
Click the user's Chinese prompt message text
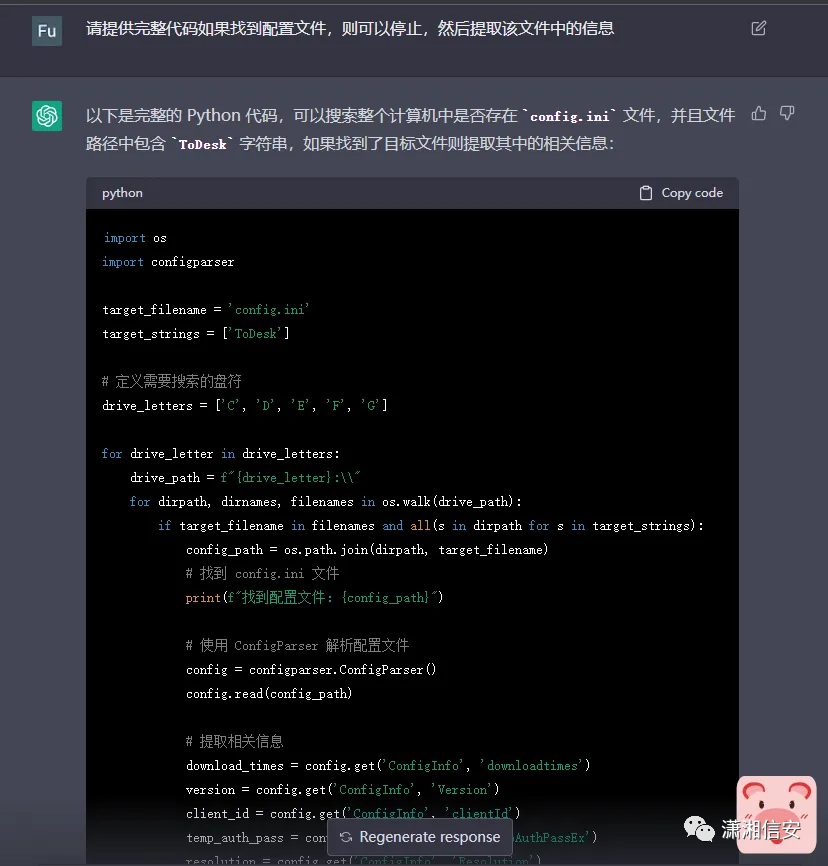point(350,28)
